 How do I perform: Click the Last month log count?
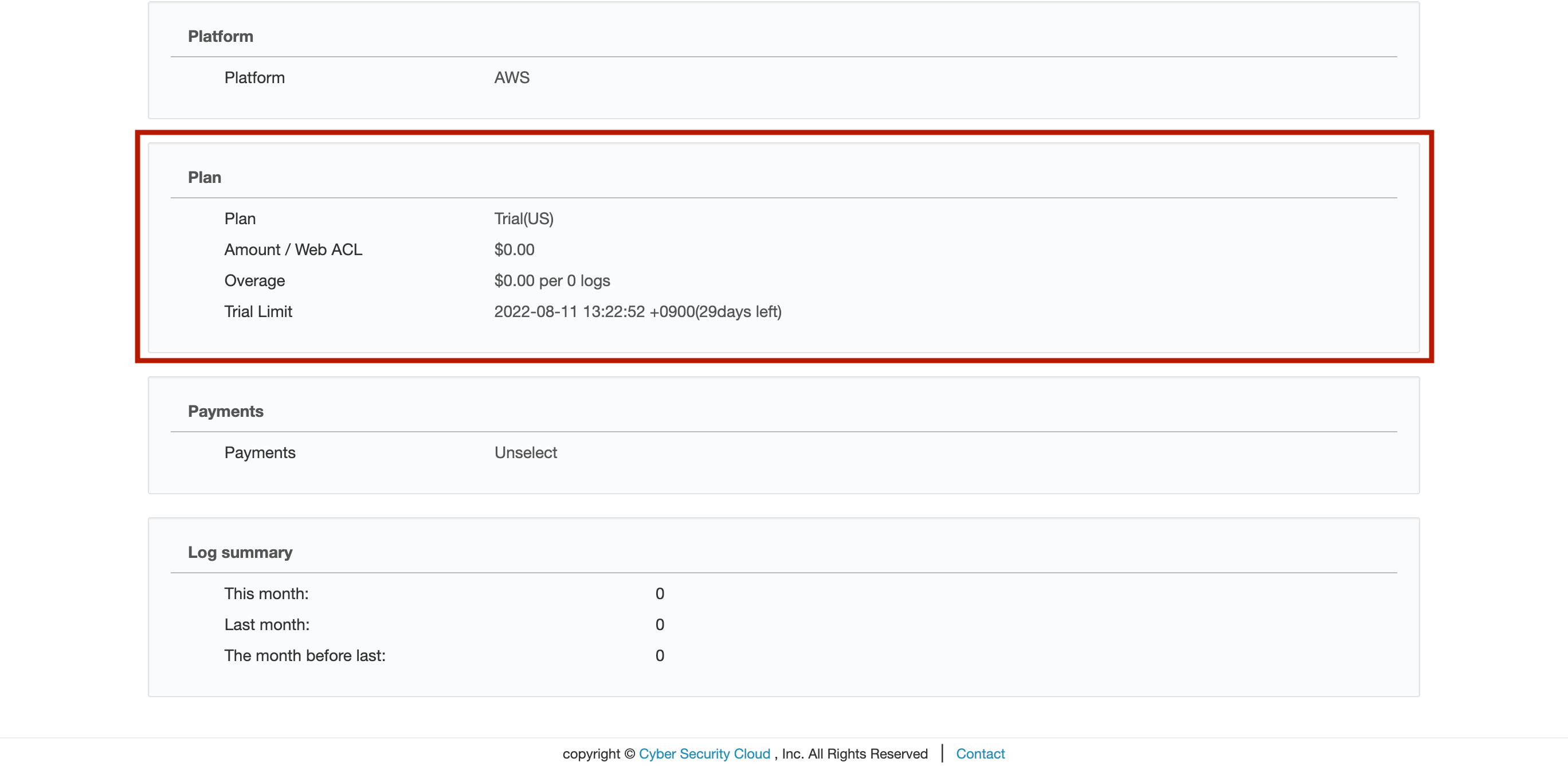coord(659,625)
